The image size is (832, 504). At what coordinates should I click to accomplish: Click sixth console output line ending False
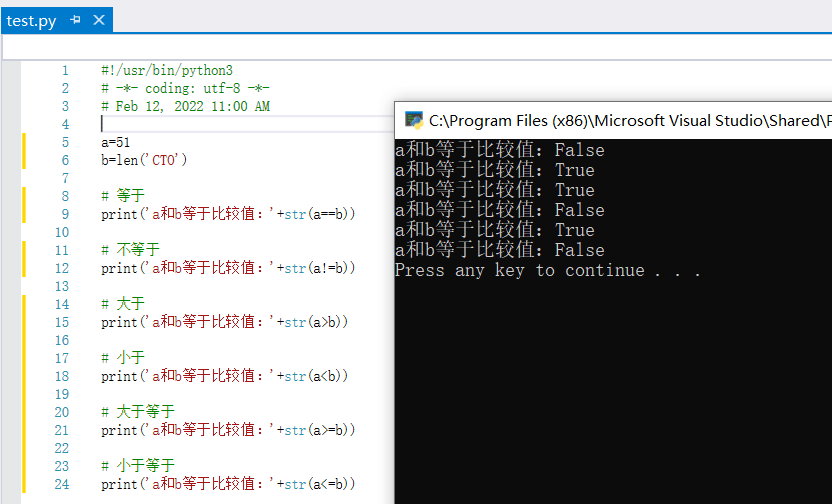499,250
